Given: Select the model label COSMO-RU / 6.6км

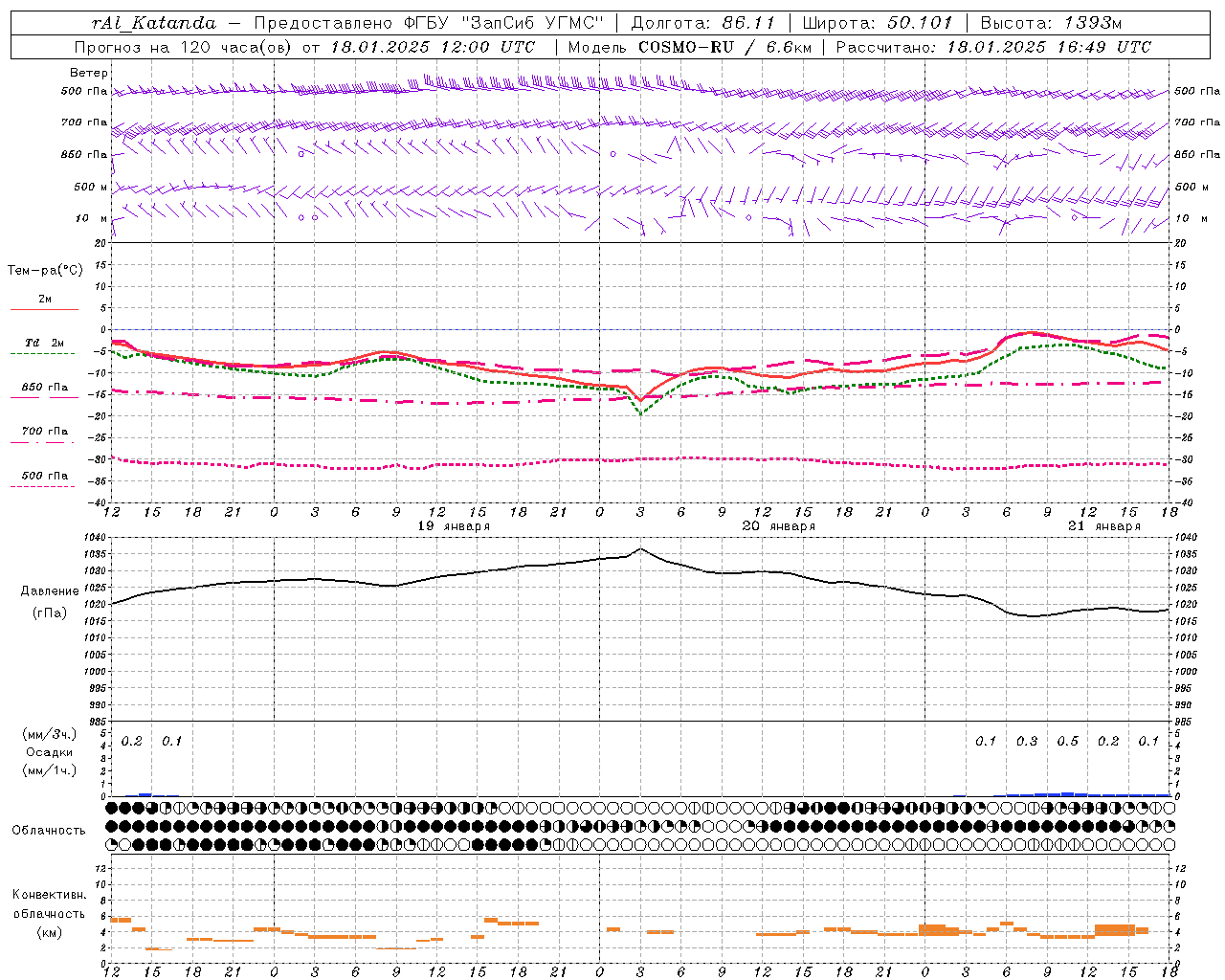Looking at the screenshot, I should click(725, 47).
